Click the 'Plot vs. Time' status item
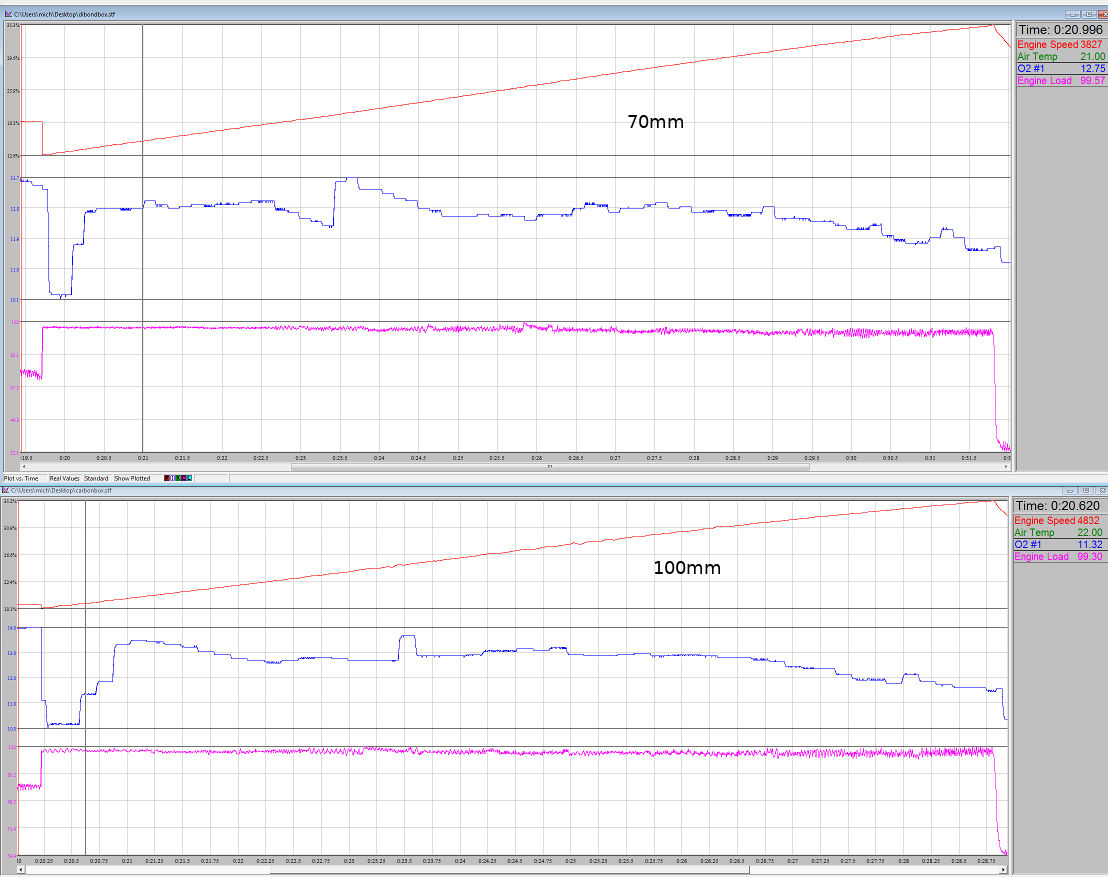Viewport: 1108px width, 877px height. (x=21, y=479)
